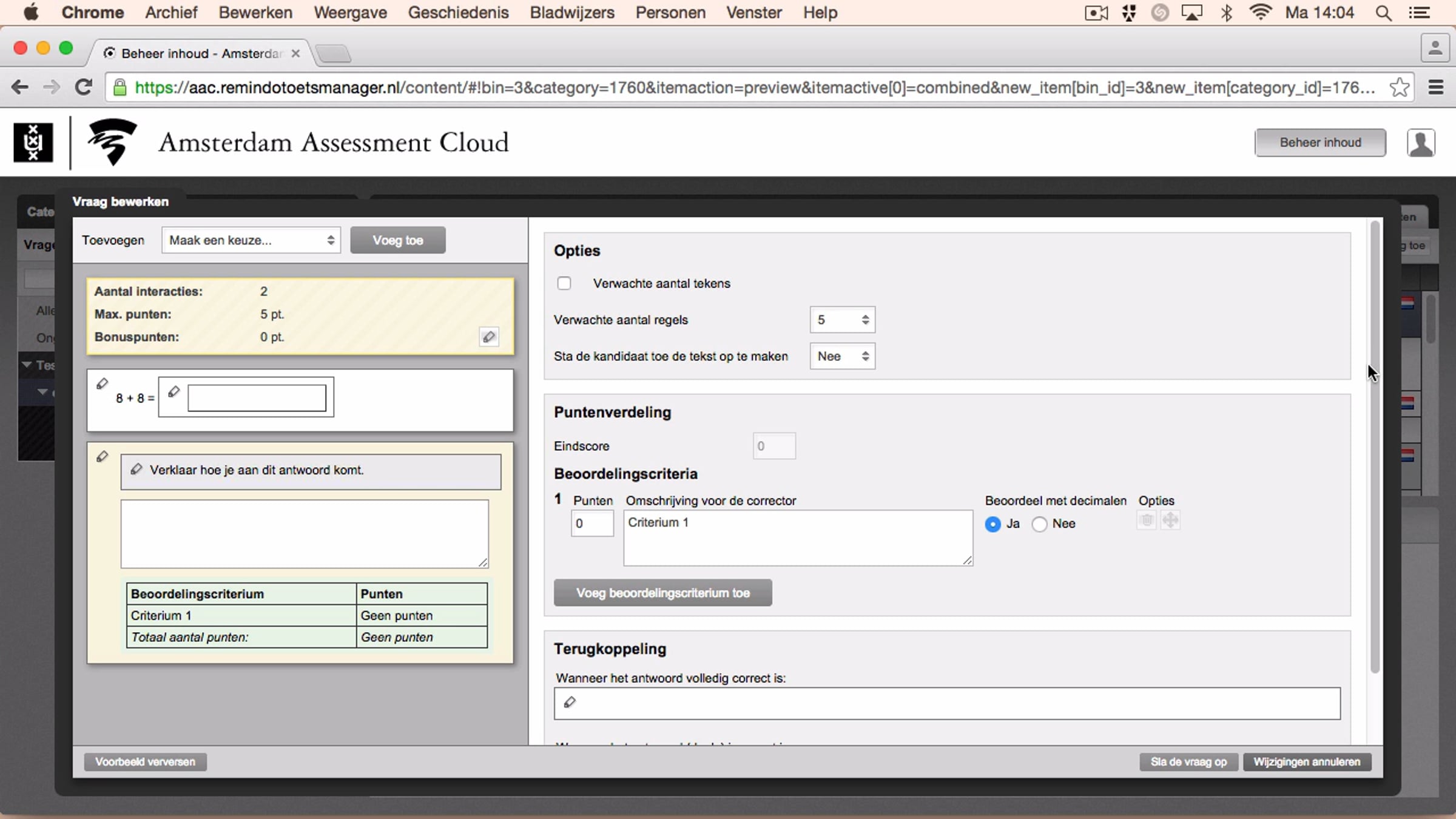Click 'Voeg beoordelingscriterium toe' button

coord(662,593)
